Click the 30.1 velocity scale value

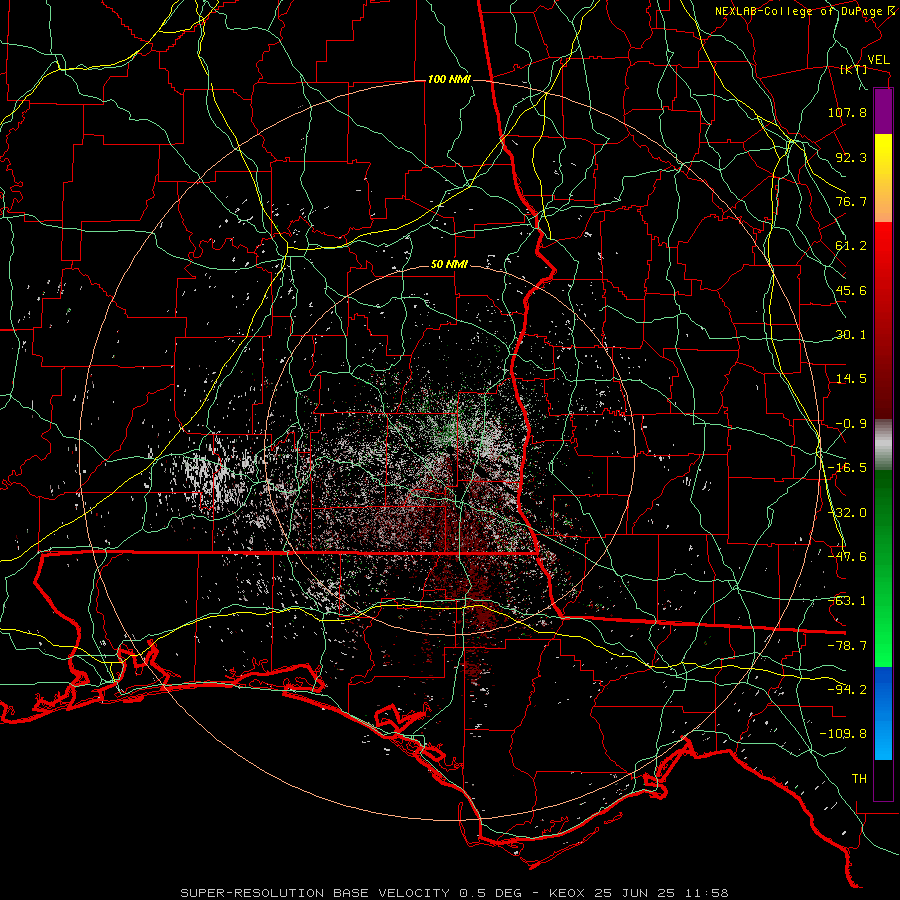pyautogui.click(x=851, y=335)
